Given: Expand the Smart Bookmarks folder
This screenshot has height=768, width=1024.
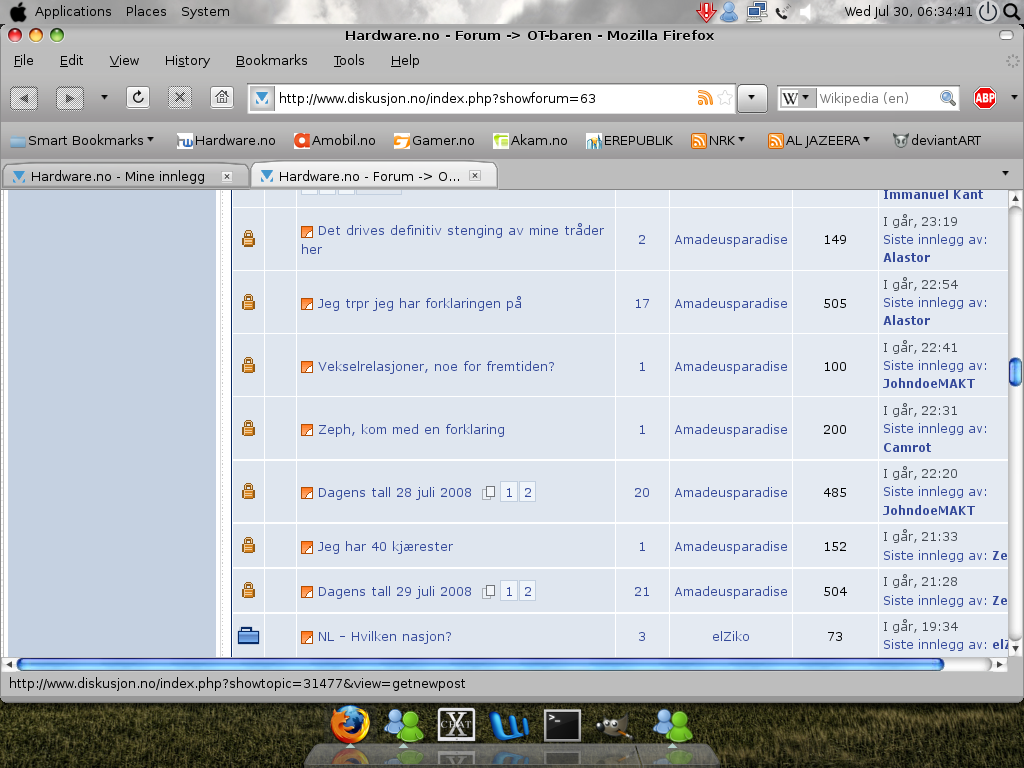Looking at the screenshot, I should 82,140.
